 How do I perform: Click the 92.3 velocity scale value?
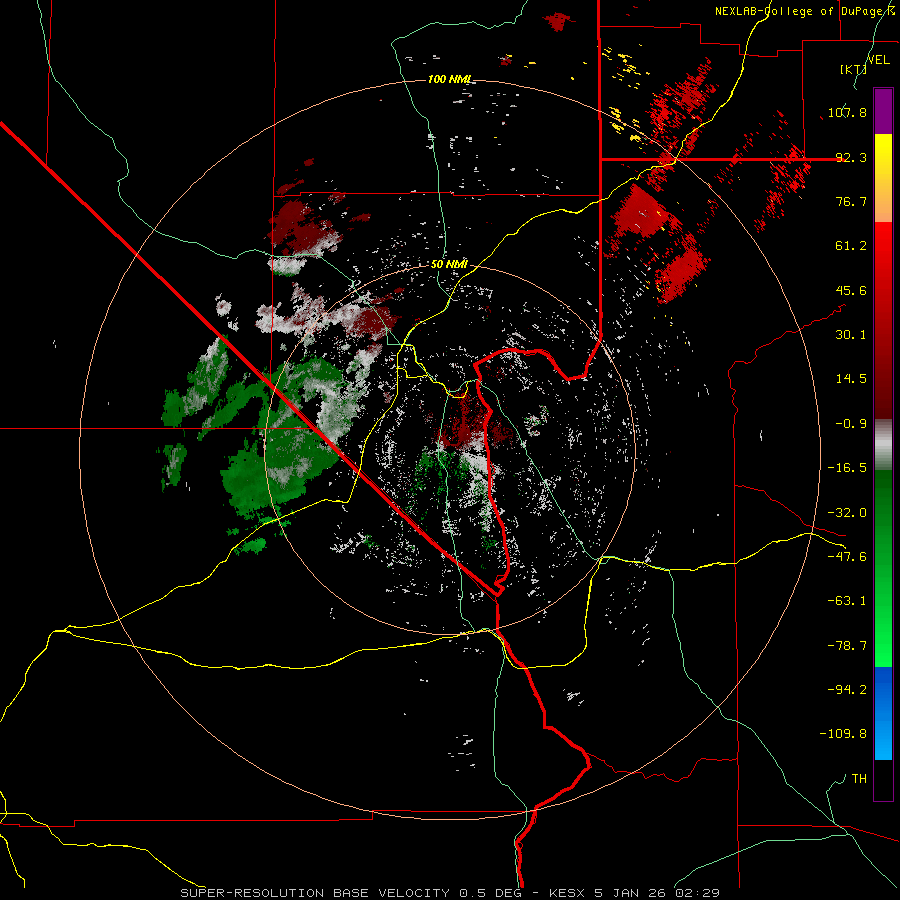pyautogui.click(x=851, y=157)
